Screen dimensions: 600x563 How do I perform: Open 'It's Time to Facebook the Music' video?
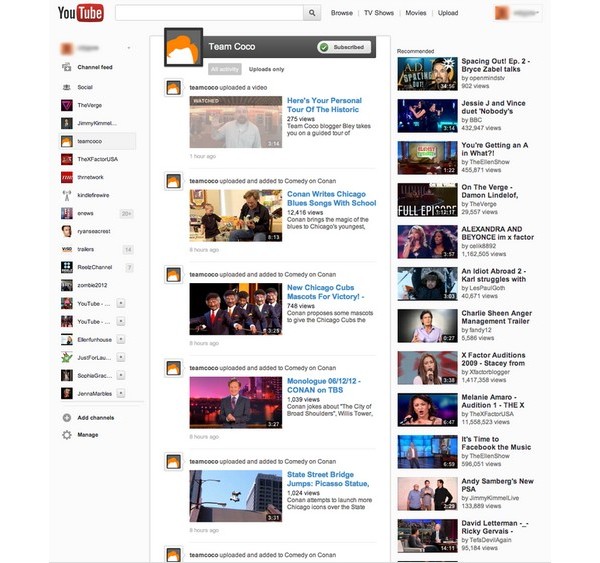[x=496, y=443]
